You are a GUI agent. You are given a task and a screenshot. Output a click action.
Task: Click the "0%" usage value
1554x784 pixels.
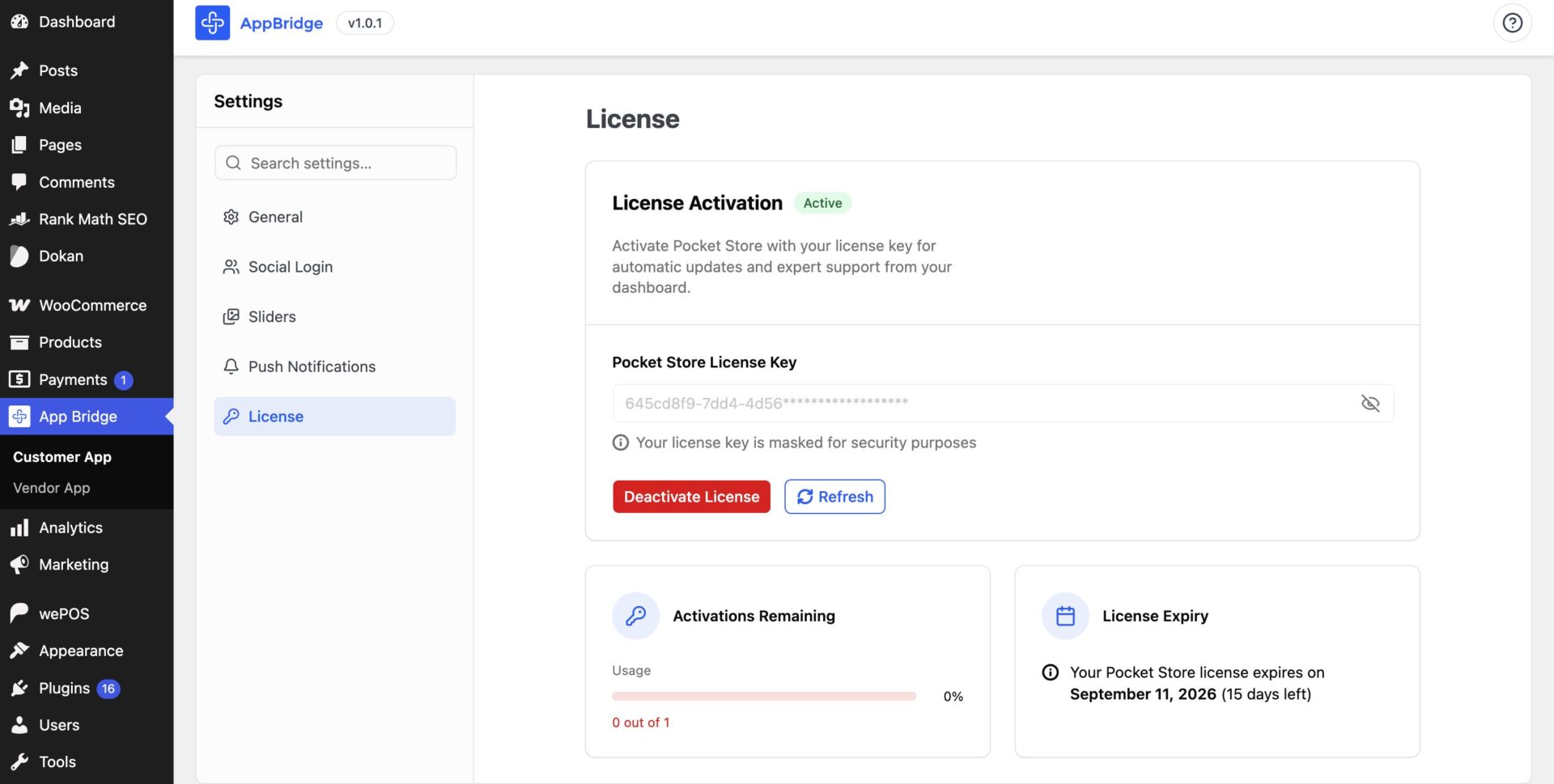953,697
